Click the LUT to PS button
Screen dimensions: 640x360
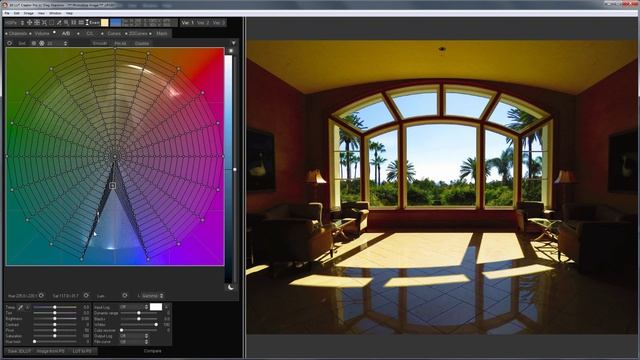[82, 351]
